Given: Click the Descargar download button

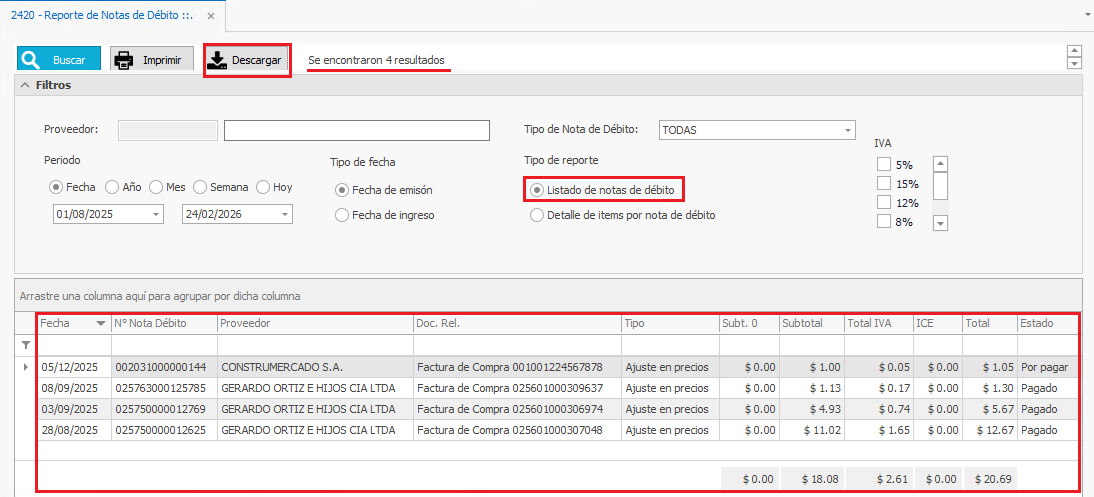Looking at the screenshot, I should 246,60.
